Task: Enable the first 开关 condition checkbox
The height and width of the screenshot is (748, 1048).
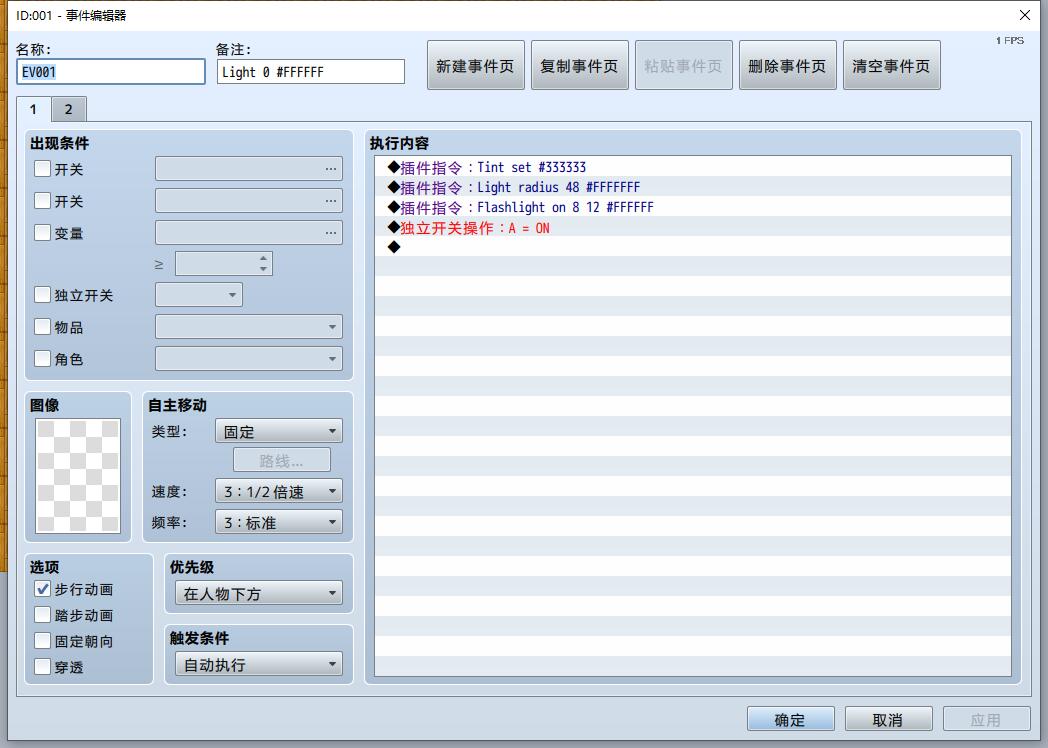Action: point(42,168)
